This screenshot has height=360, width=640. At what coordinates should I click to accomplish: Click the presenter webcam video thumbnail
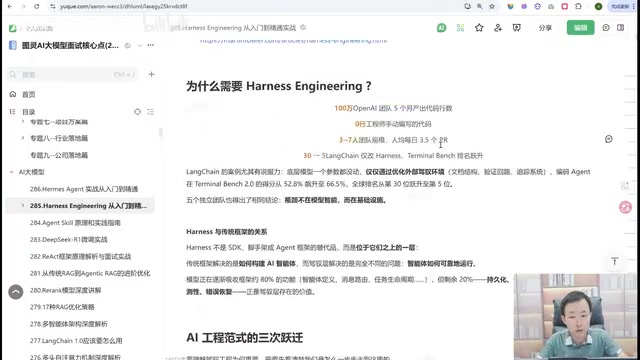[576, 317]
